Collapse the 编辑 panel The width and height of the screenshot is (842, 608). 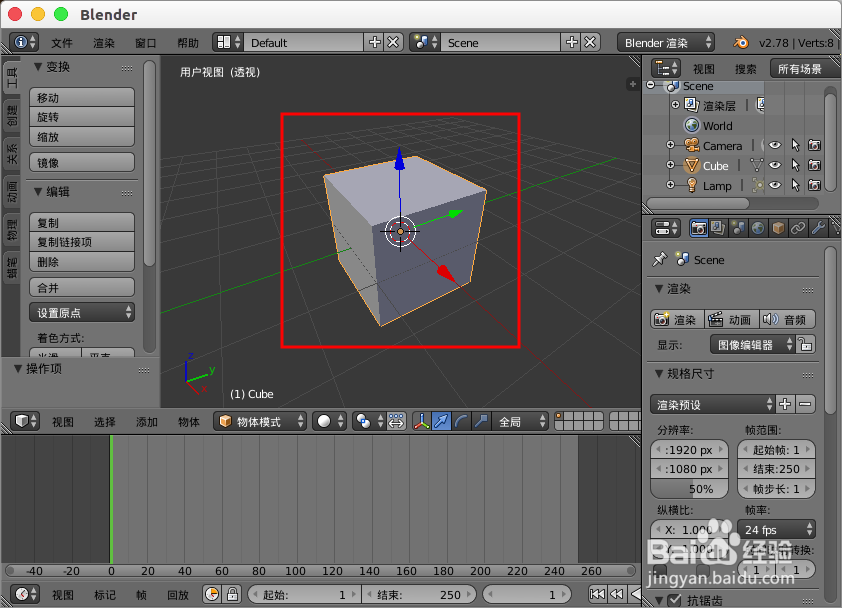coord(38,192)
